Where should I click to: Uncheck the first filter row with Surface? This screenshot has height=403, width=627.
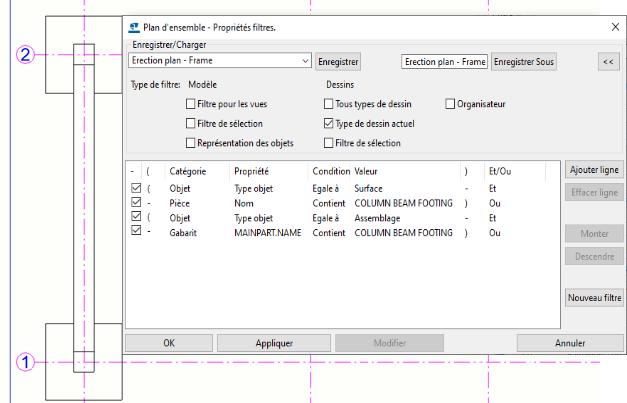pos(136,187)
